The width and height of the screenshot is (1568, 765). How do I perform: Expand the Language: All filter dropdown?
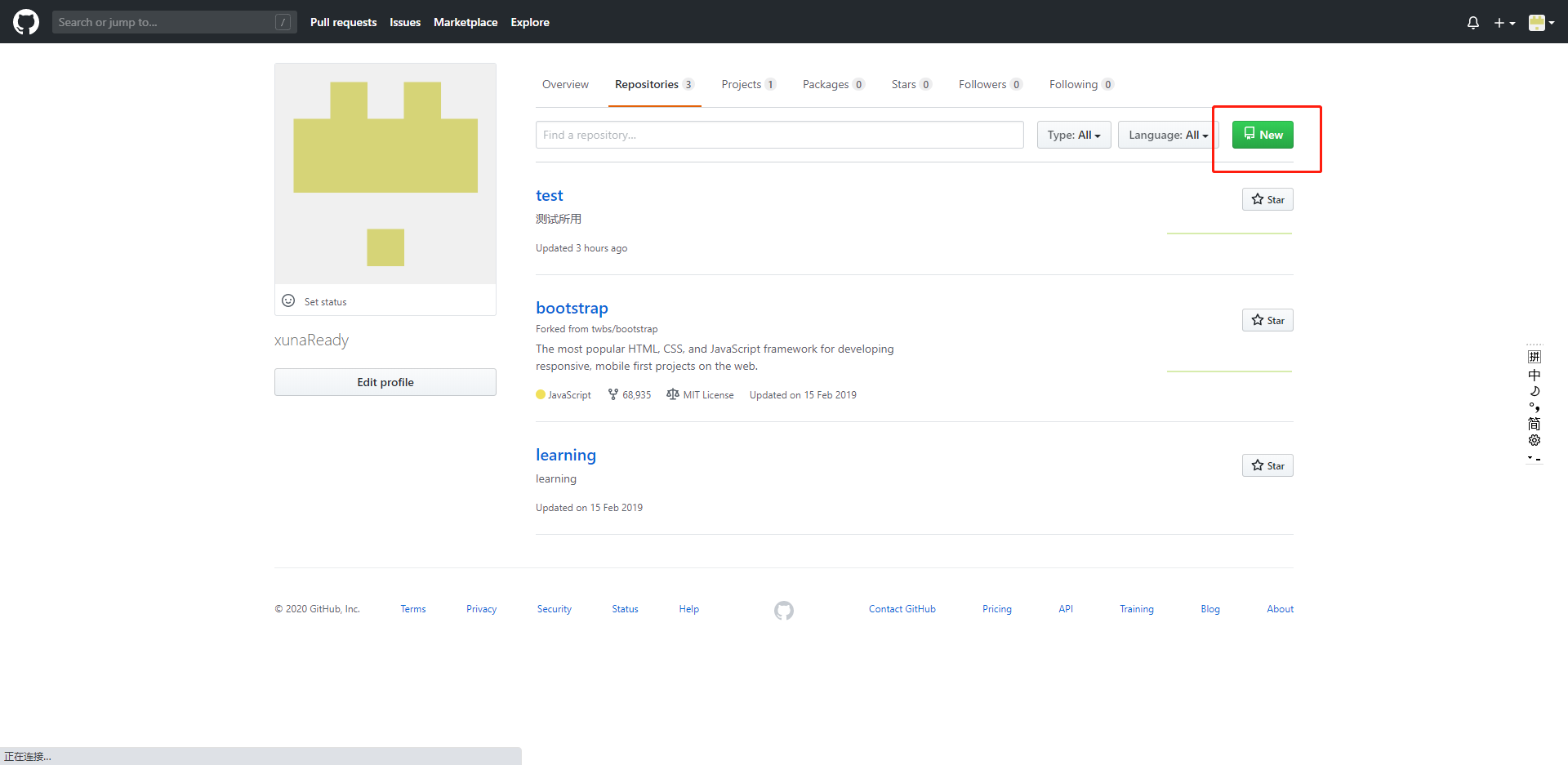coord(1168,135)
